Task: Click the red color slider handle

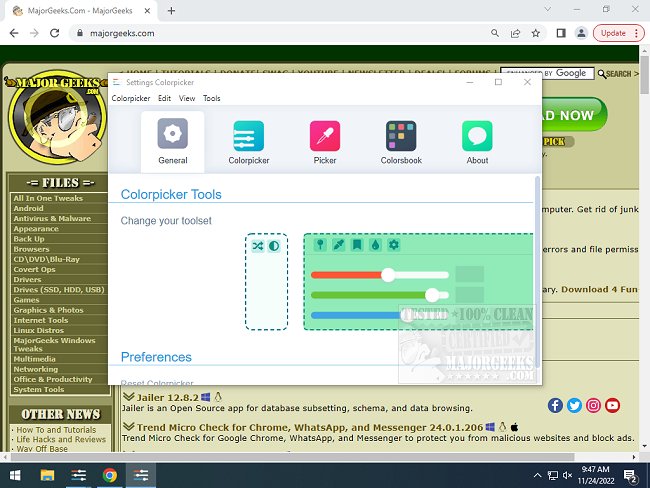Action: pos(388,275)
